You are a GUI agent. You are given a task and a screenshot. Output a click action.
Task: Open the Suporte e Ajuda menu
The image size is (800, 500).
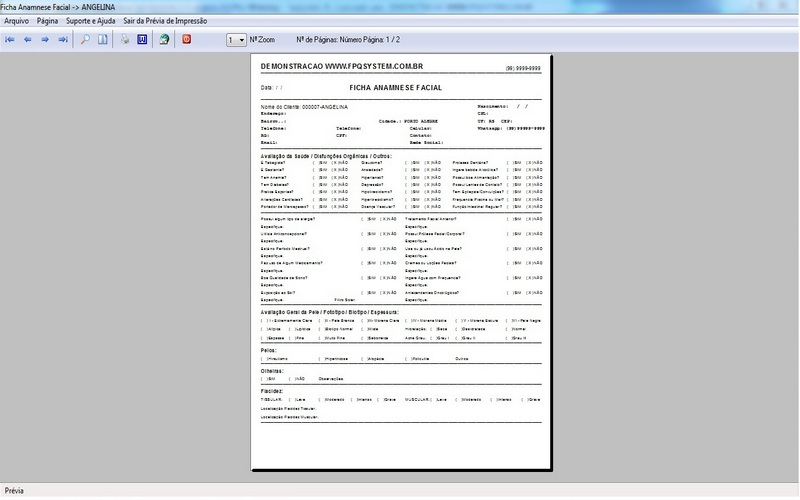click(91, 21)
